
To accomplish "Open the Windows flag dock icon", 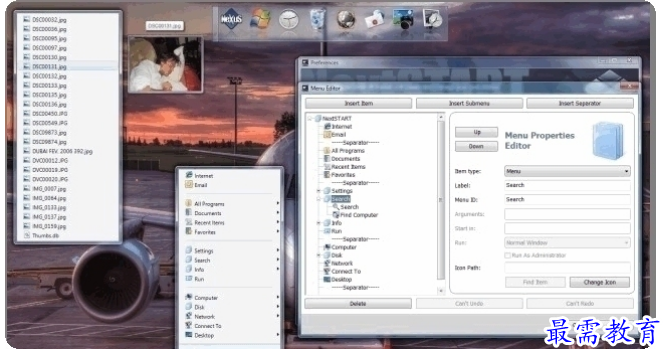I will point(260,19).
